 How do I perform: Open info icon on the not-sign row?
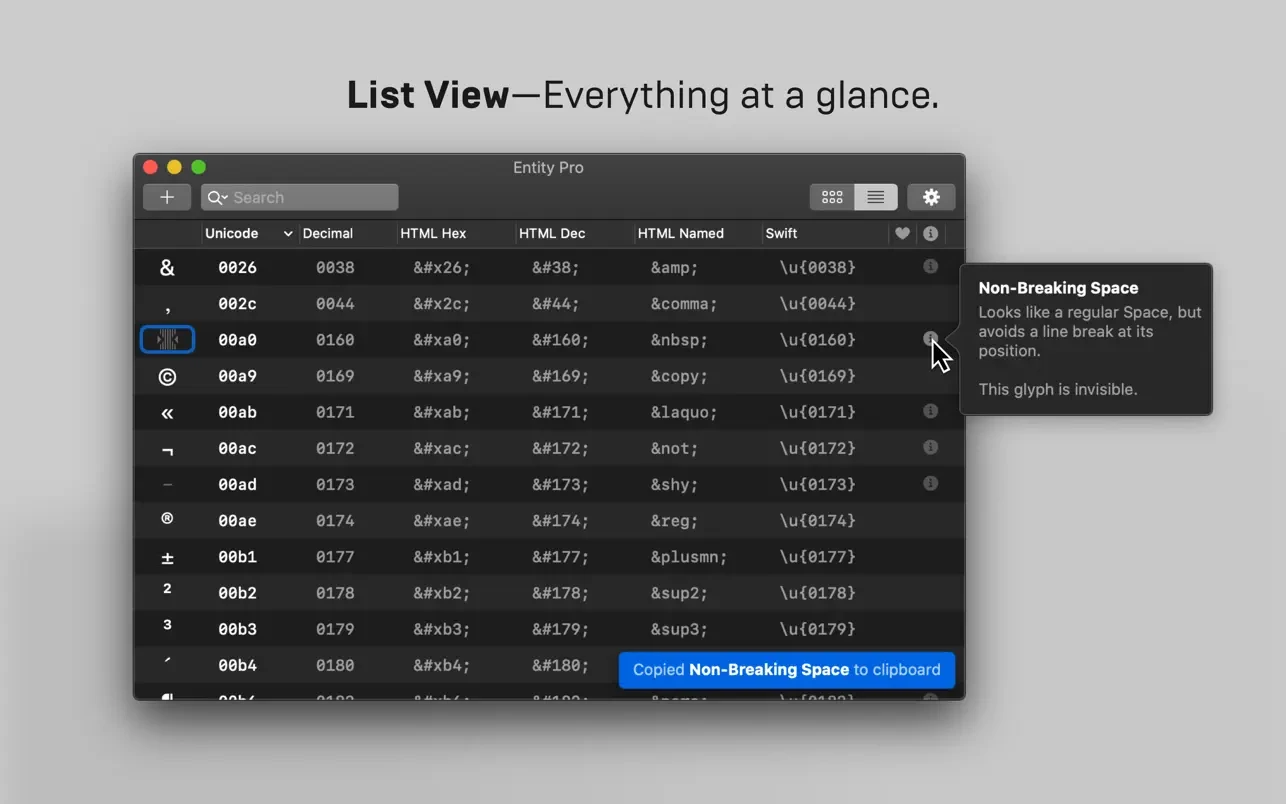pos(930,447)
